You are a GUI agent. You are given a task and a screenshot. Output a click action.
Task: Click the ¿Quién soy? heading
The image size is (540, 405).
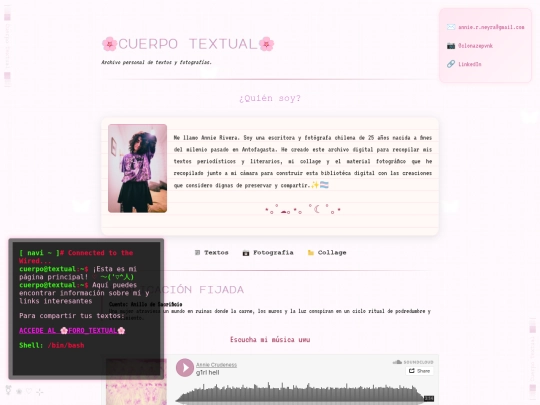point(270,98)
